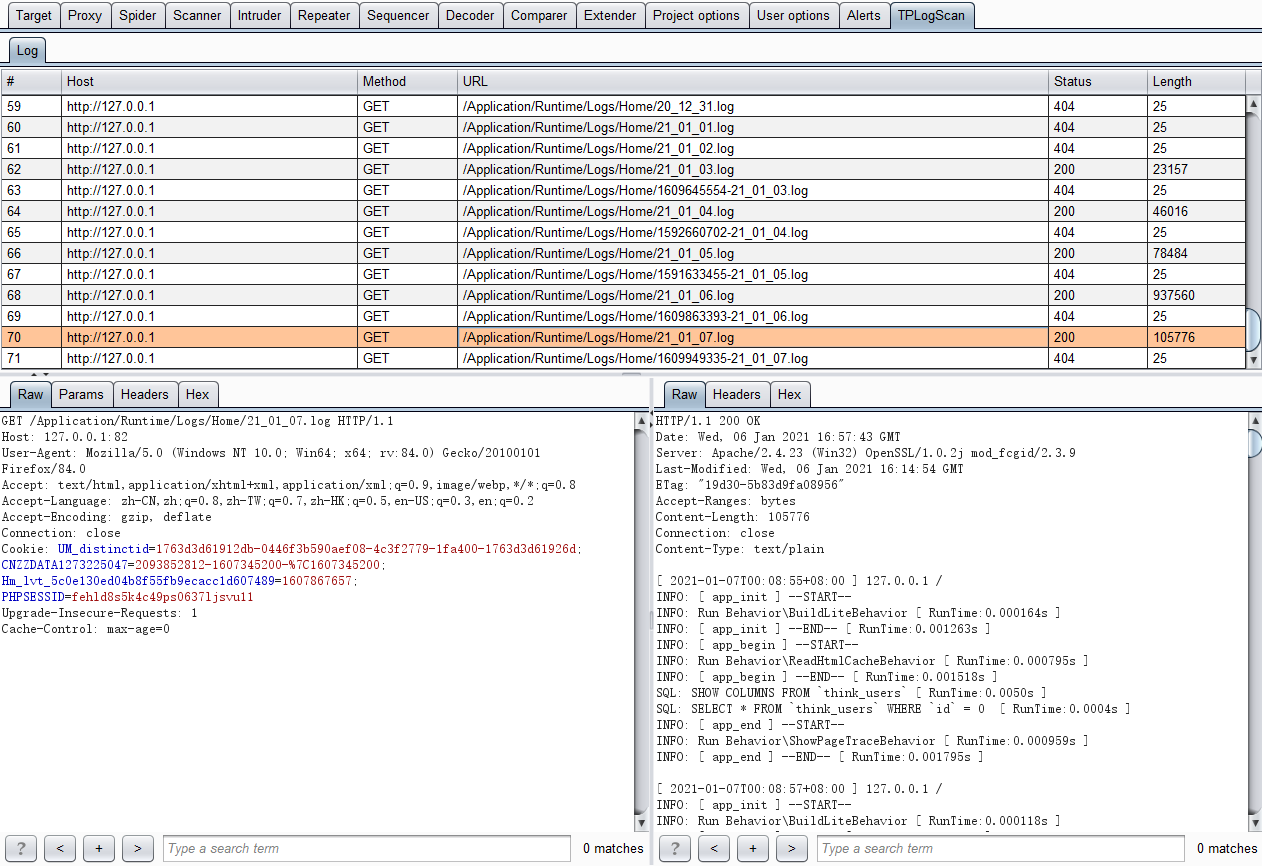Click the response next match arrow
Viewport: 1262px width, 866px height.
792,848
